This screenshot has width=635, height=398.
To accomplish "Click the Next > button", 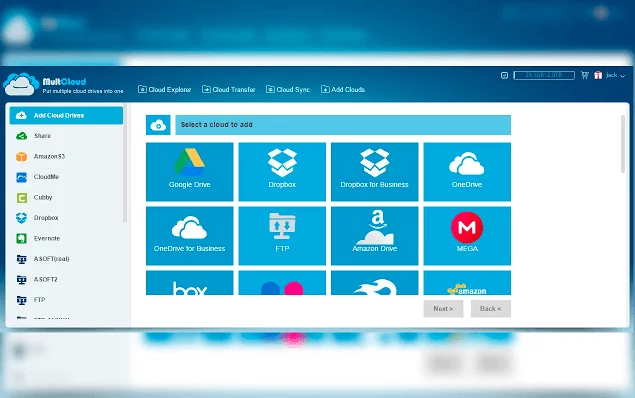I will [443, 309].
